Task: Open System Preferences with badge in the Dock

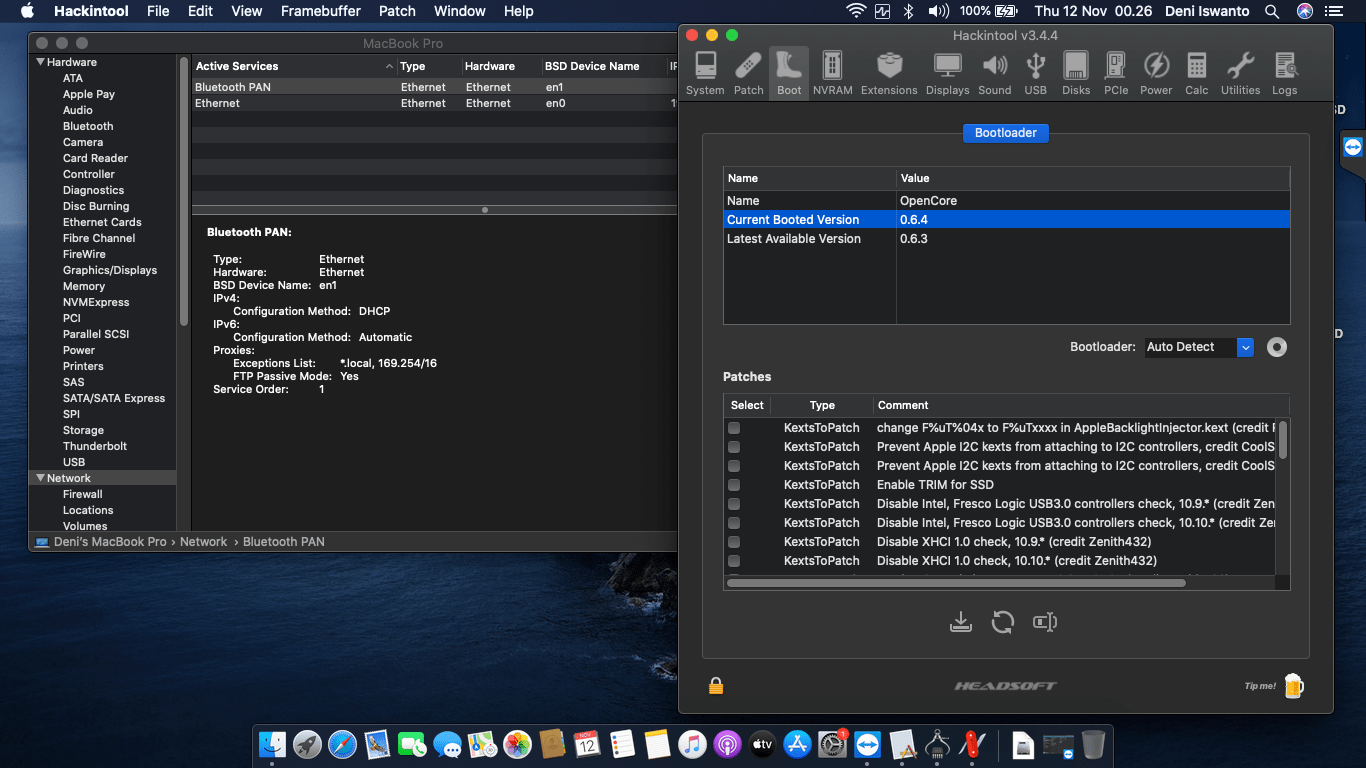Action: coord(832,744)
